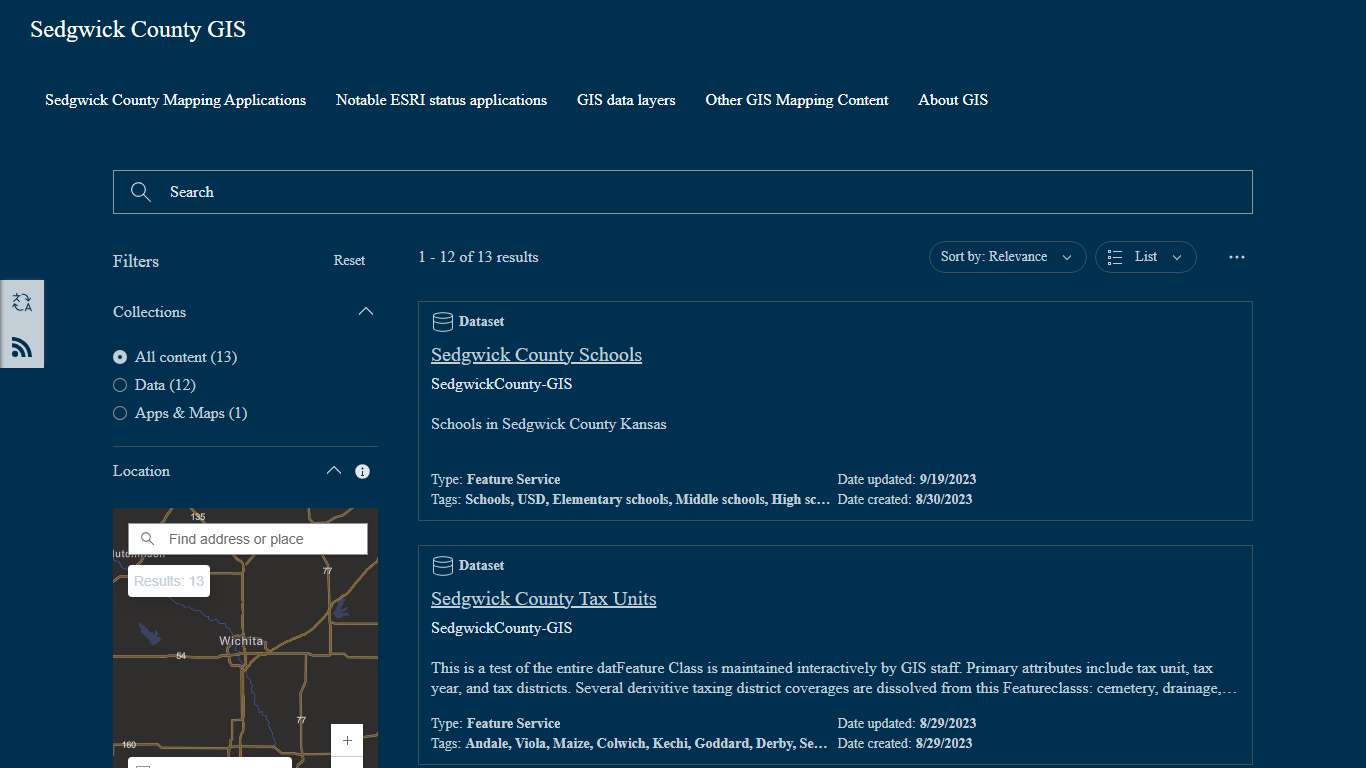Click the info icon beside the Location filter
1366x768 pixels.
pos(363,471)
